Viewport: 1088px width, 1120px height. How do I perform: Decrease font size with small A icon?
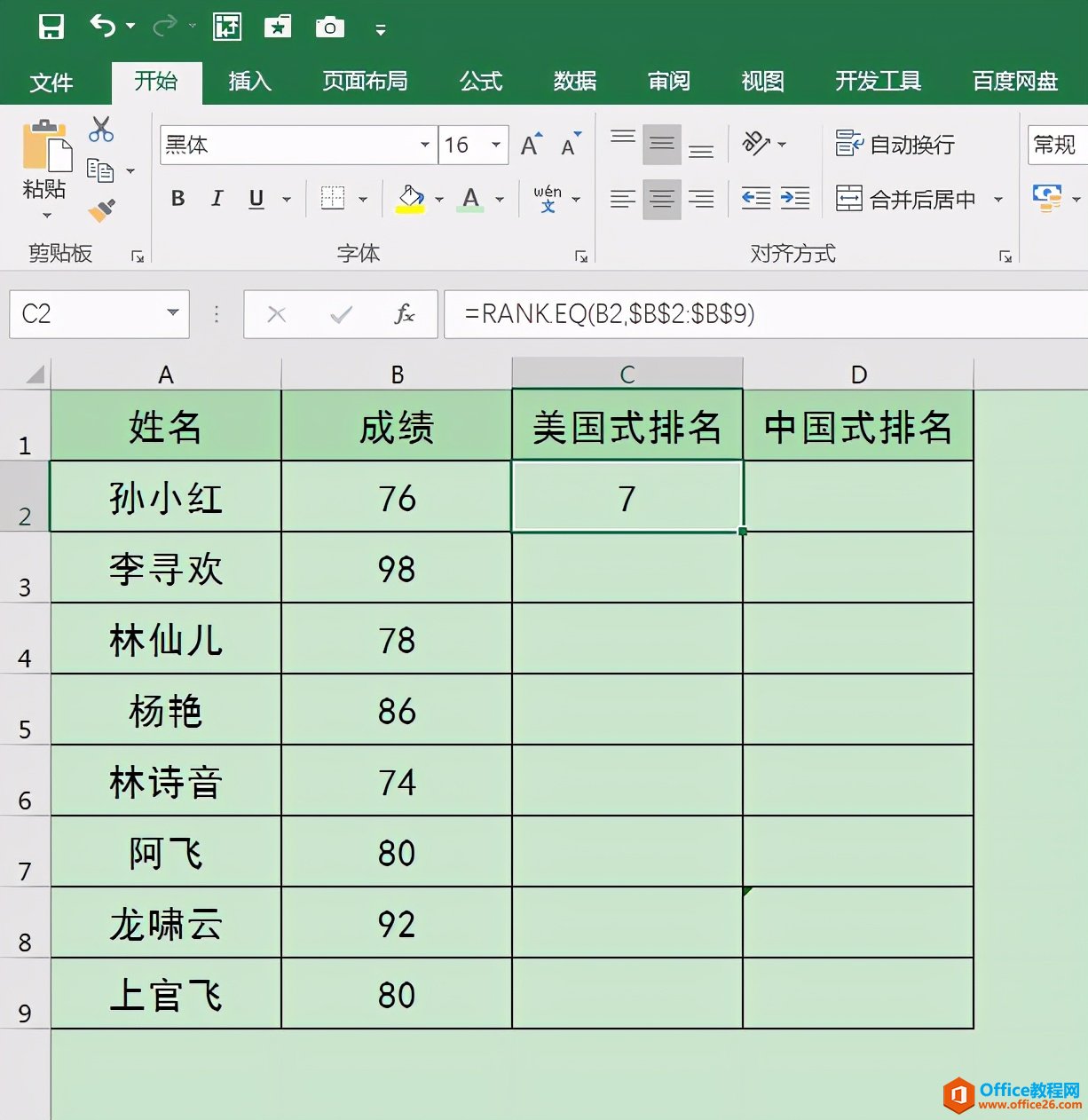click(571, 145)
